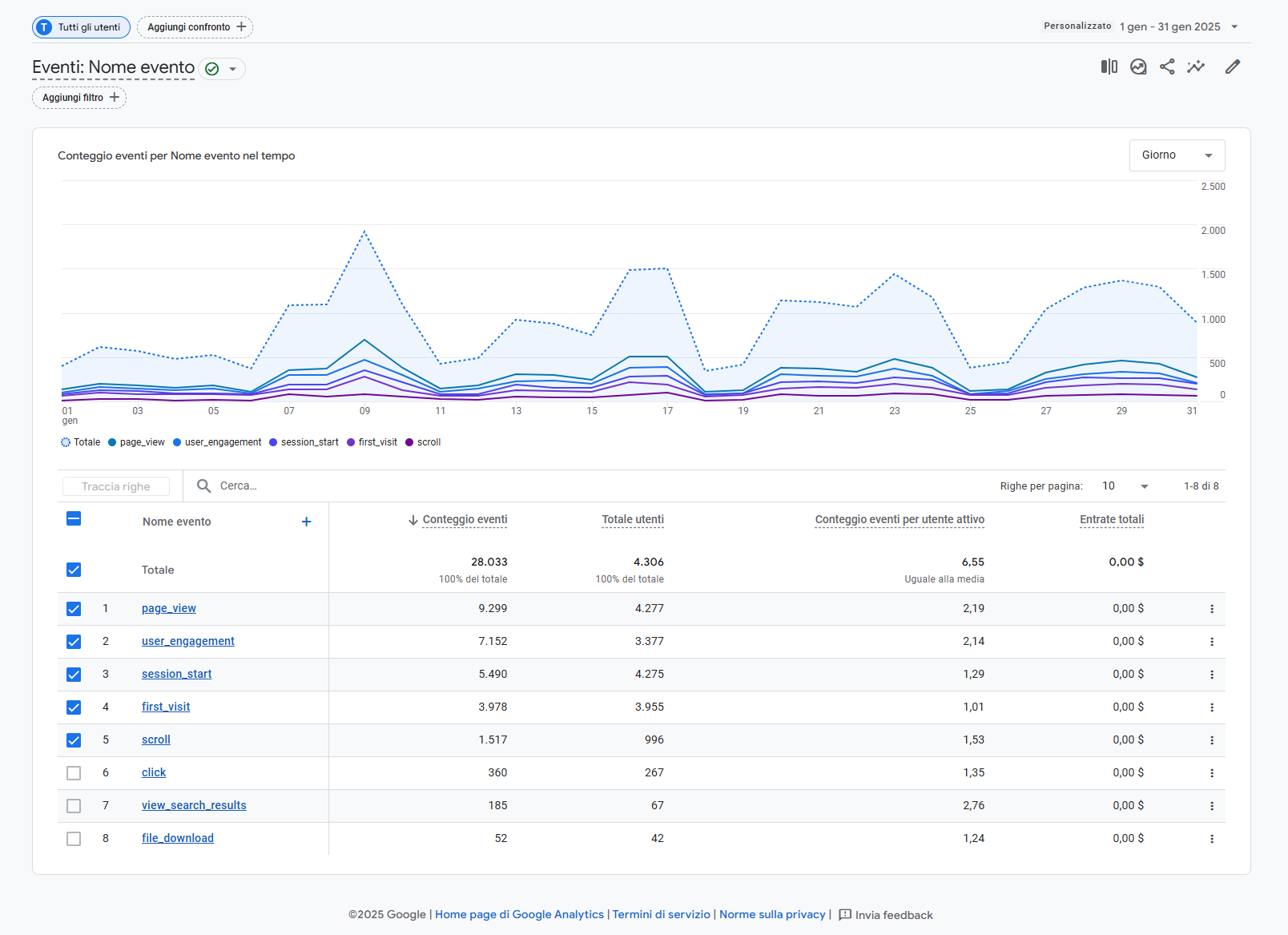The image size is (1288, 935).
Task: Check the click event row checkbox
Action: tap(74, 773)
